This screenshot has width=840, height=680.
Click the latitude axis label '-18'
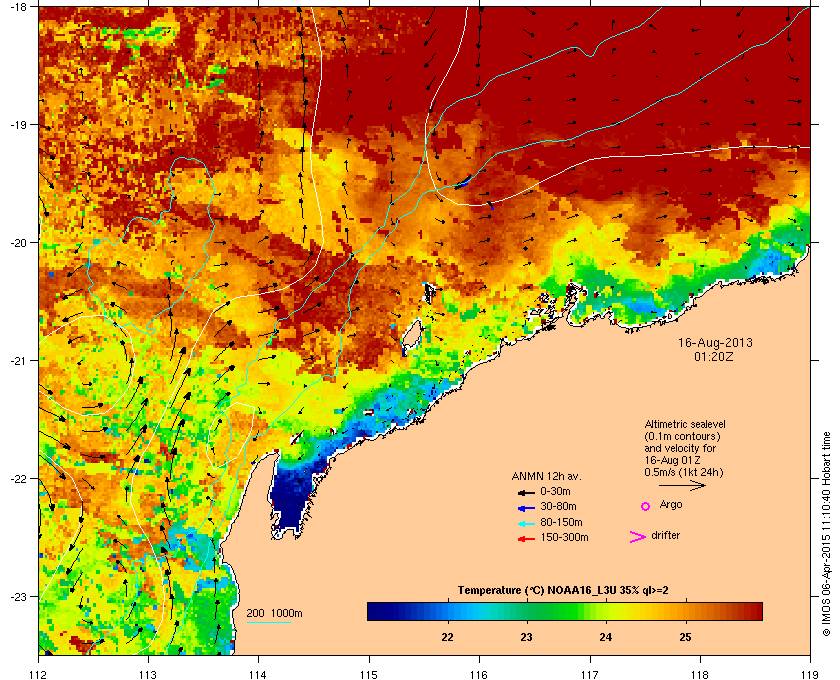18,6
